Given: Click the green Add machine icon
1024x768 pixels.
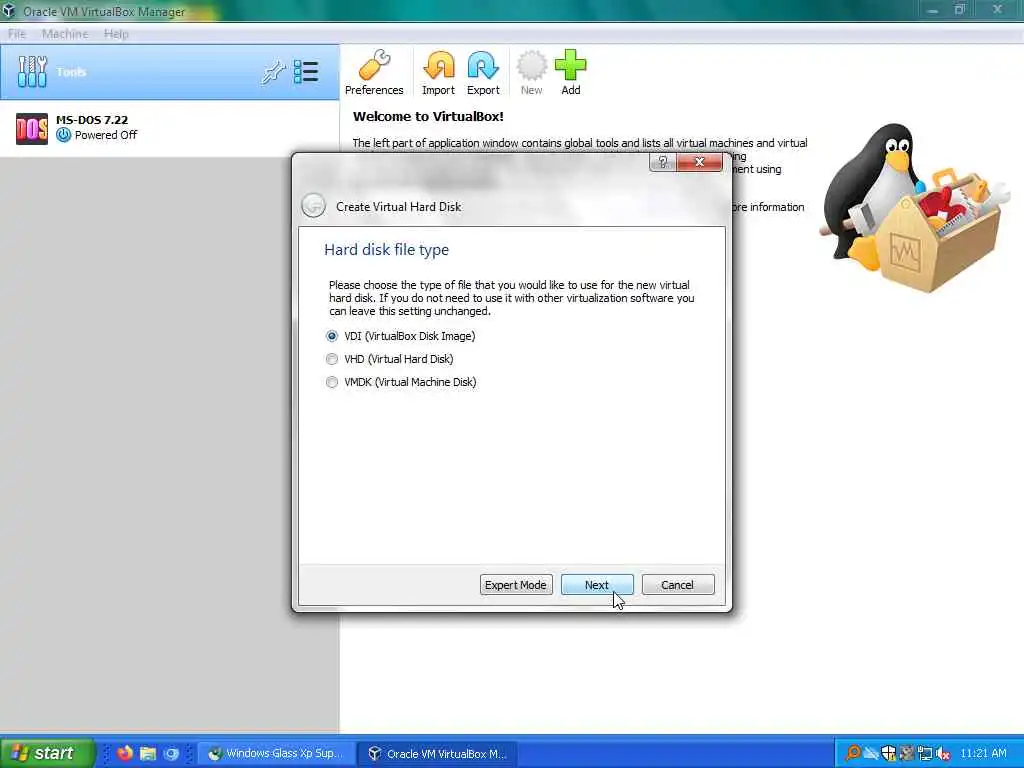Looking at the screenshot, I should [x=570, y=72].
